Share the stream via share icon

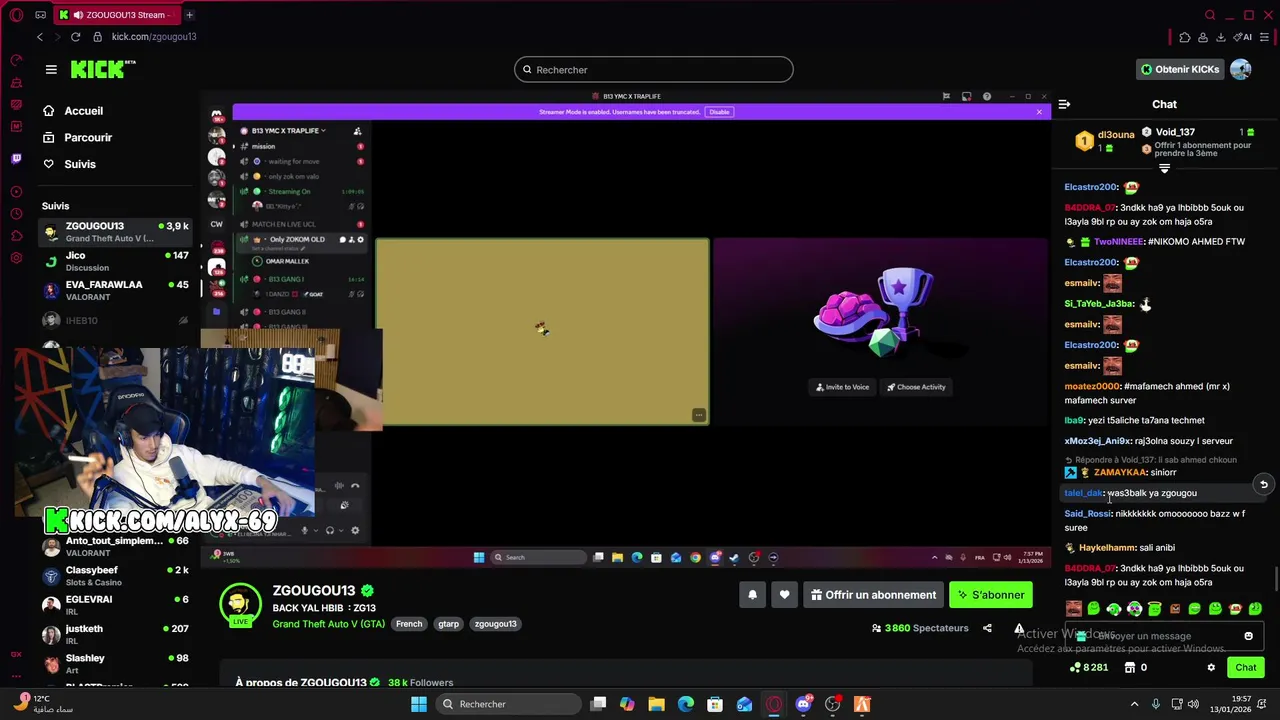[x=987, y=628]
